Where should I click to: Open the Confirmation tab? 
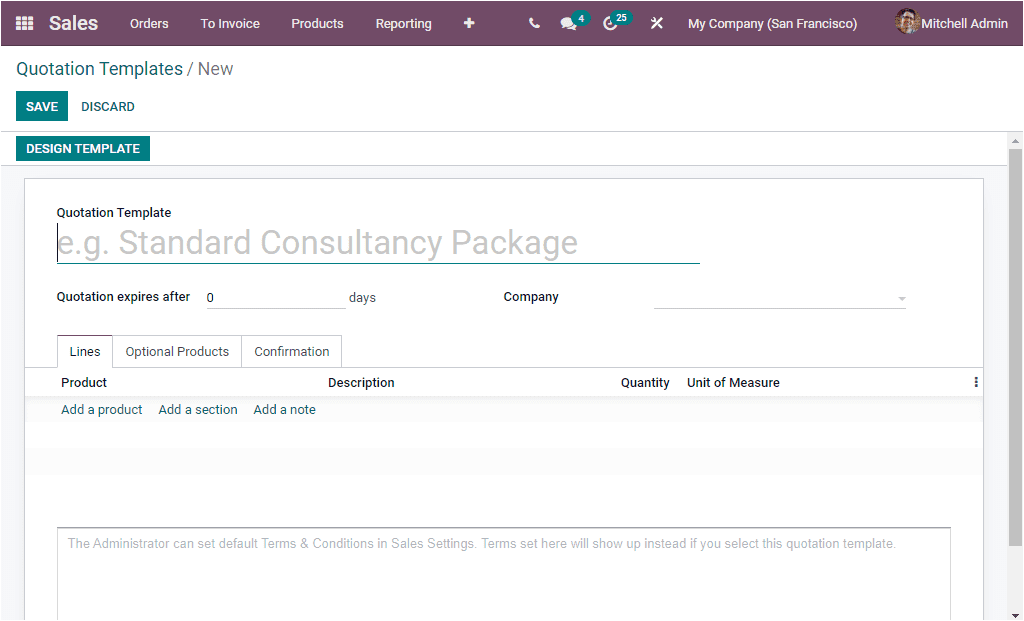pyautogui.click(x=291, y=351)
